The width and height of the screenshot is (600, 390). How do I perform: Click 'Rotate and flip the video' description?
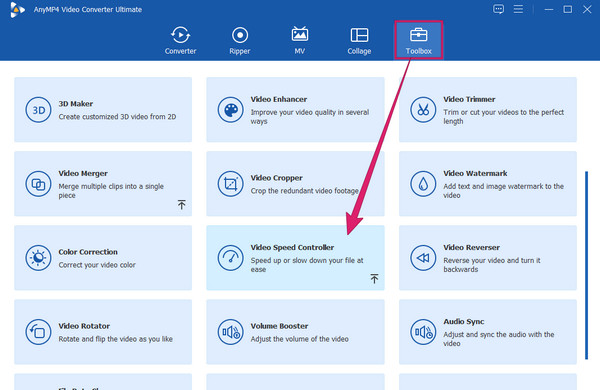116,339
